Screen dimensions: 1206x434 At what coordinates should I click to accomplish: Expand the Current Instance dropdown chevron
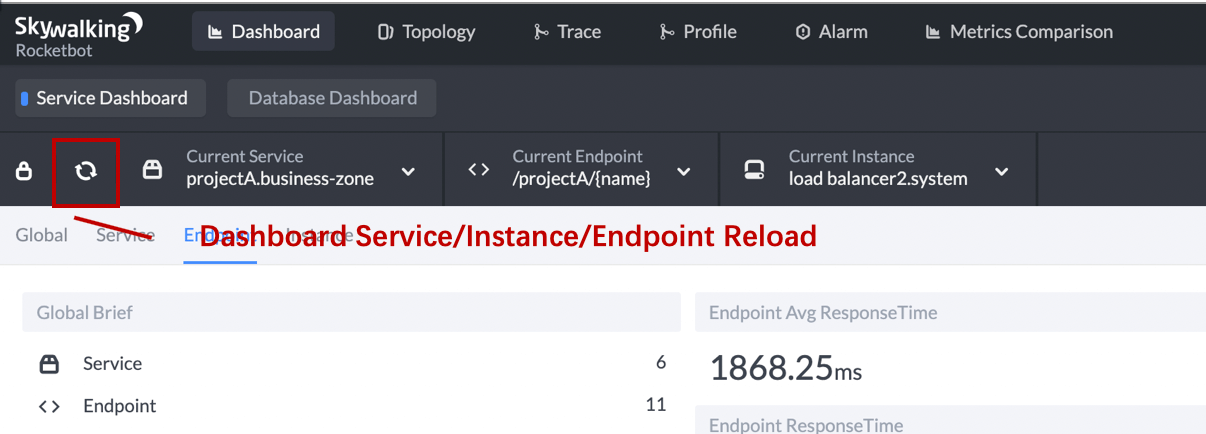[1002, 172]
